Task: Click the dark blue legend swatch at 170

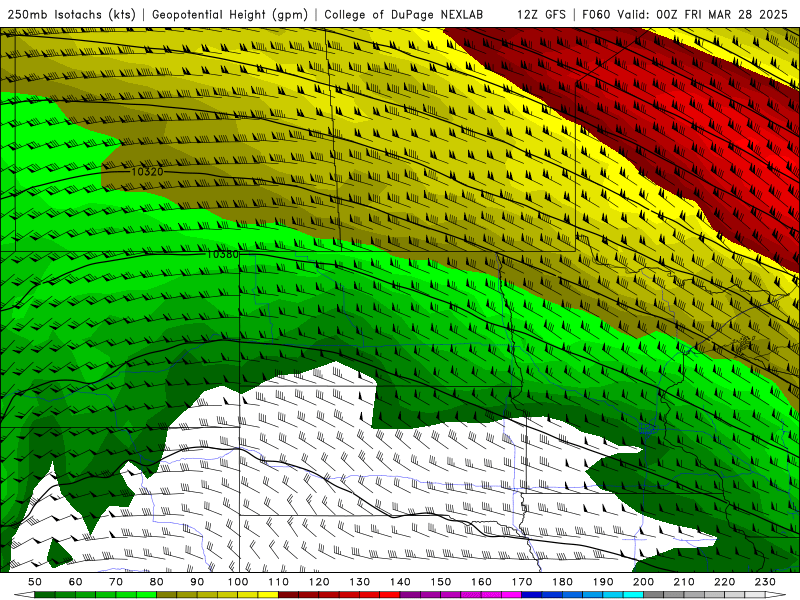Action: pos(532,595)
